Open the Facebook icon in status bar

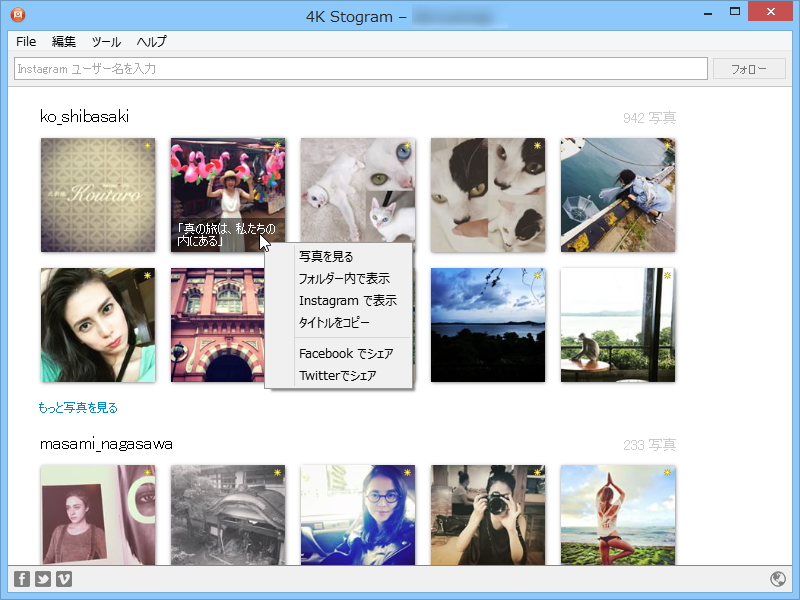22,579
